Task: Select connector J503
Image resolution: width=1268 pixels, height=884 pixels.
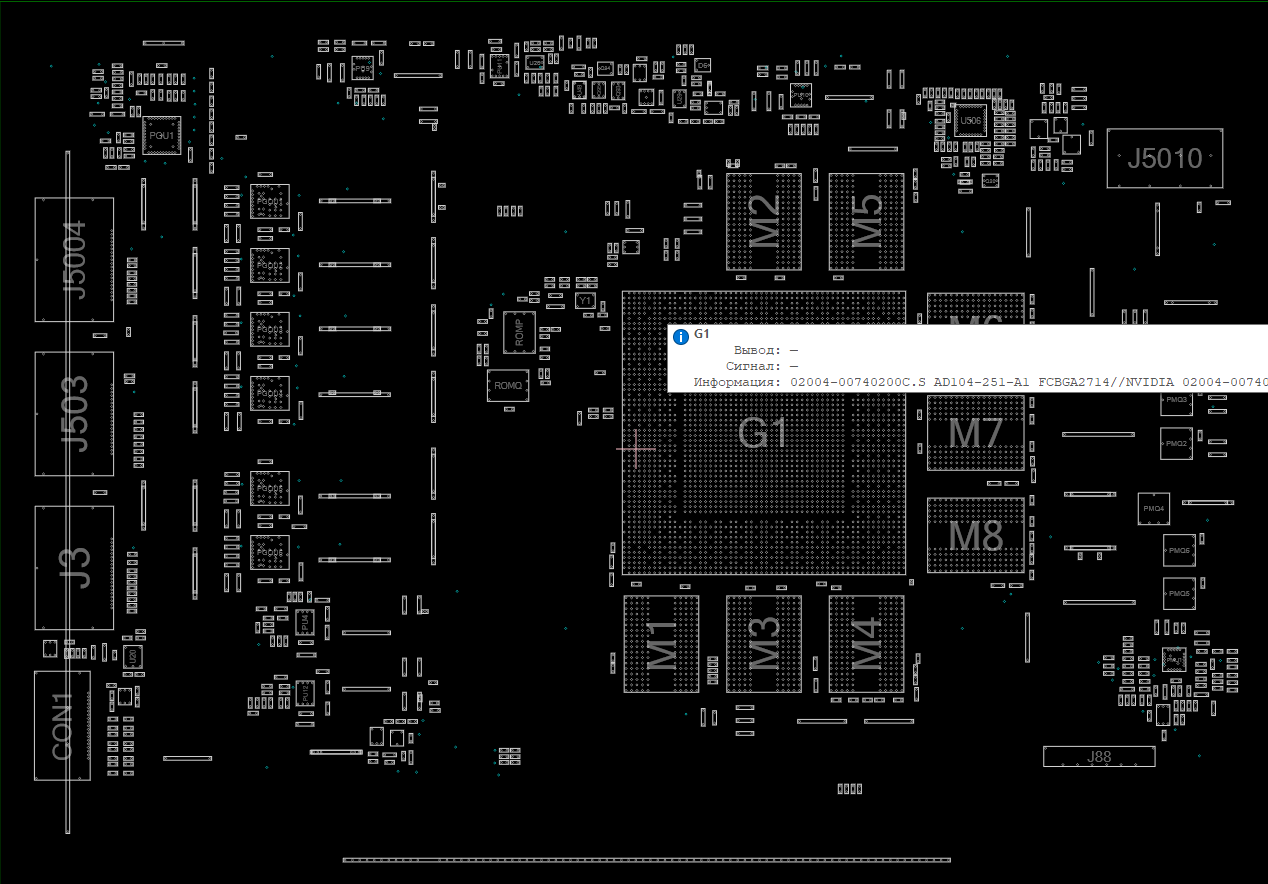Action: (x=74, y=413)
